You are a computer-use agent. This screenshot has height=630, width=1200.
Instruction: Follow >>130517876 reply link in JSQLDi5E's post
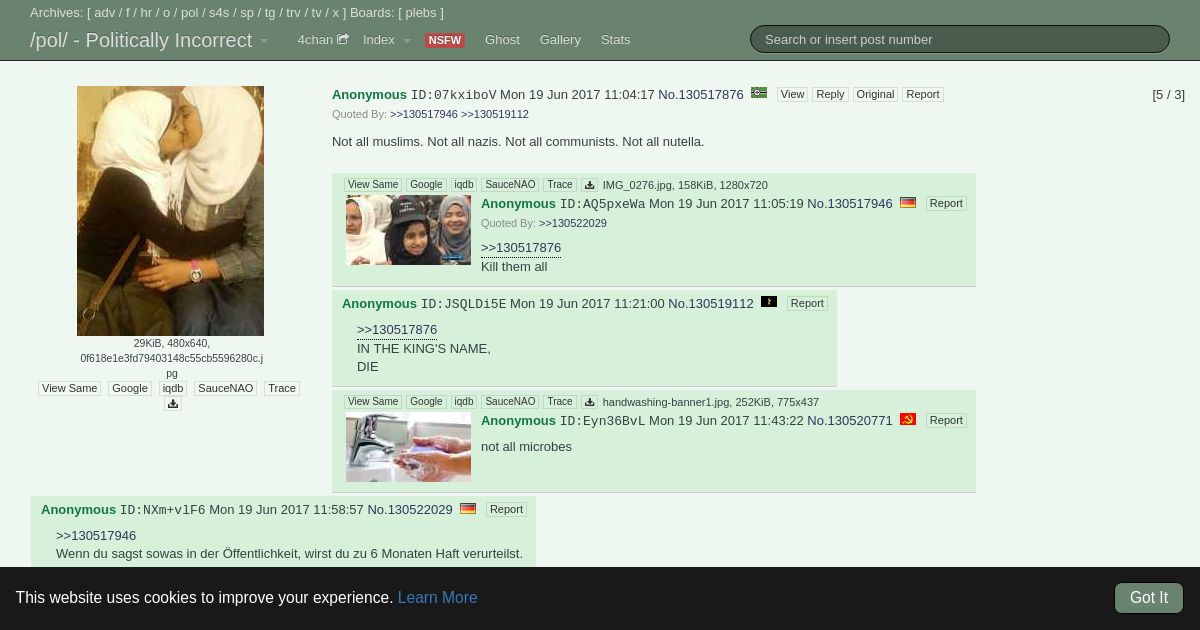tap(397, 330)
